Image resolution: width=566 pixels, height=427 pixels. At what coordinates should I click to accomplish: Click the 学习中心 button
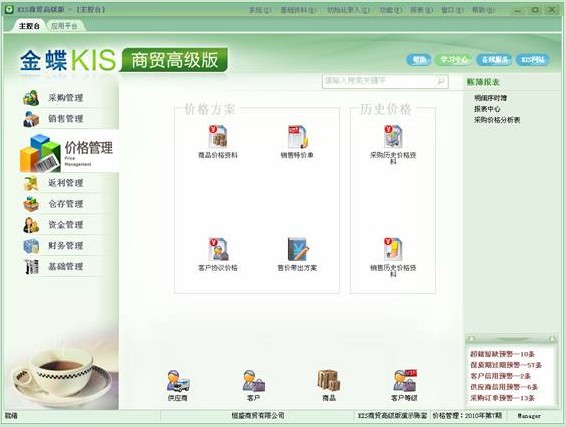click(x=453, y=60)
